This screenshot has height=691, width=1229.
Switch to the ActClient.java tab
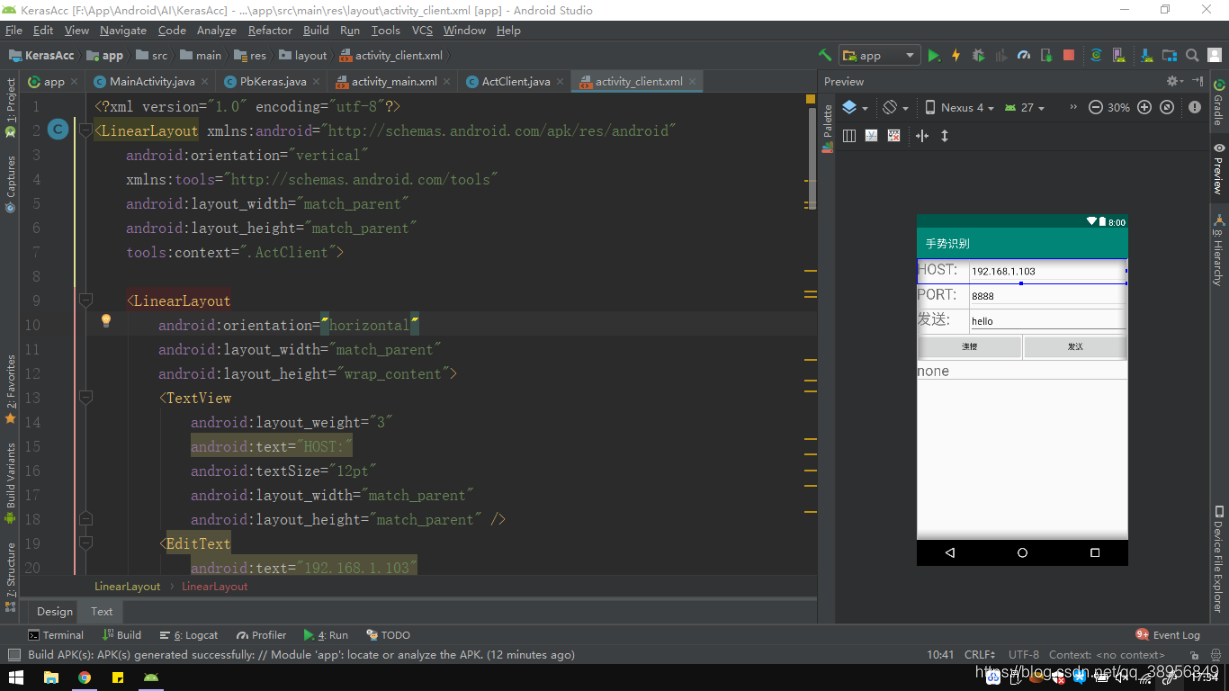tap(516, 81)
